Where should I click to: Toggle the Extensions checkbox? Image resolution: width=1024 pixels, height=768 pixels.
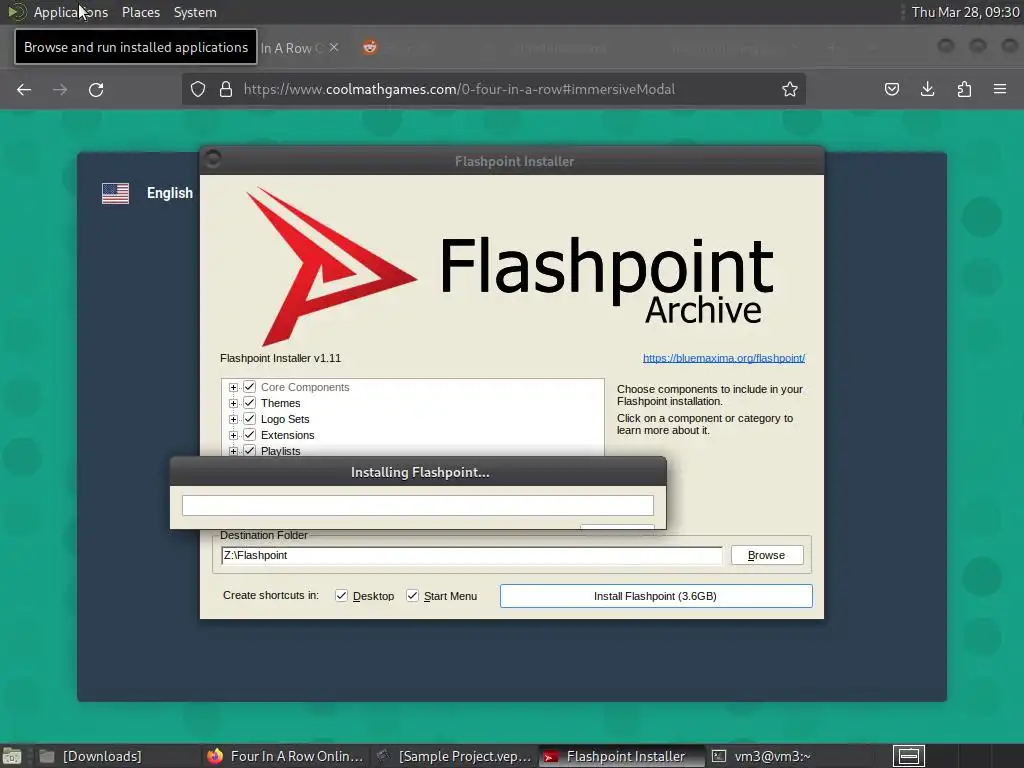tap(249, 435)
